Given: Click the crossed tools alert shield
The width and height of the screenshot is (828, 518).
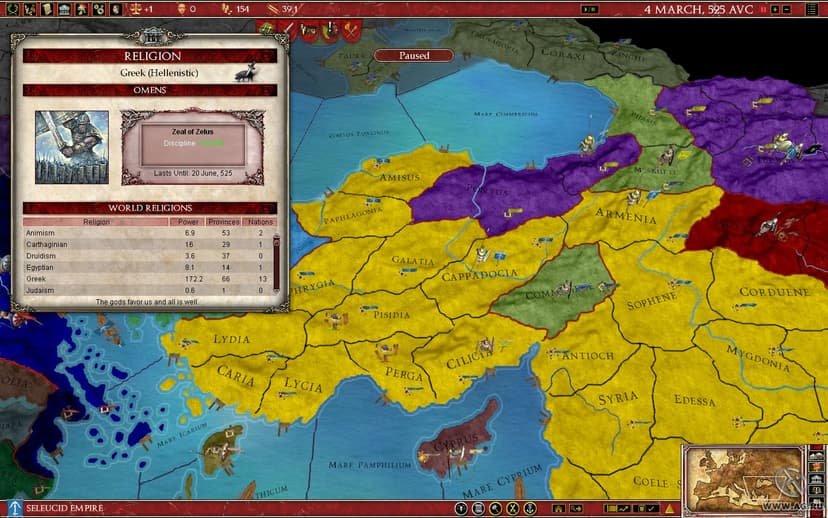Looking at the screenshot, I should coord(351,31).
